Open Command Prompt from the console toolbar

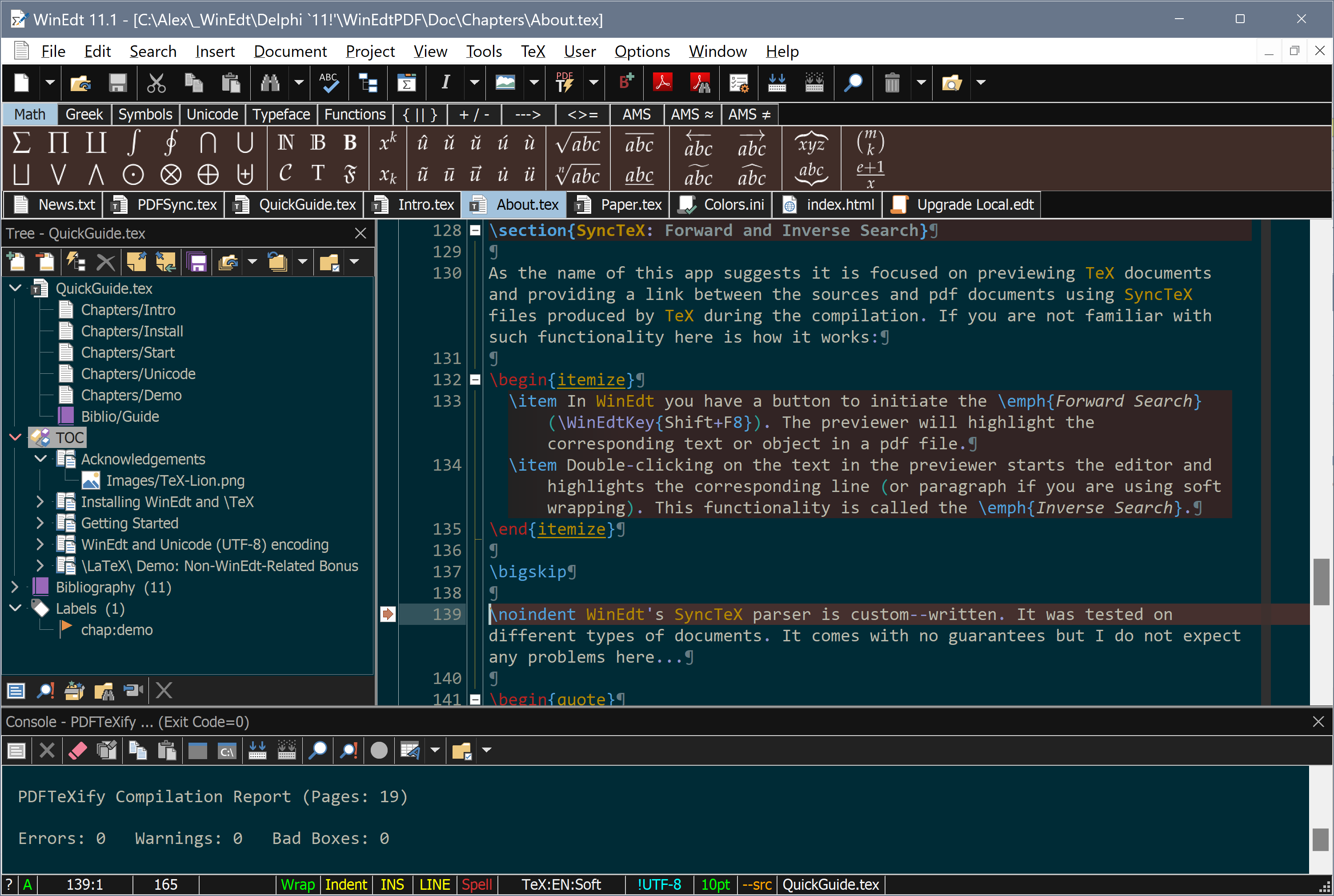[226, 750]
